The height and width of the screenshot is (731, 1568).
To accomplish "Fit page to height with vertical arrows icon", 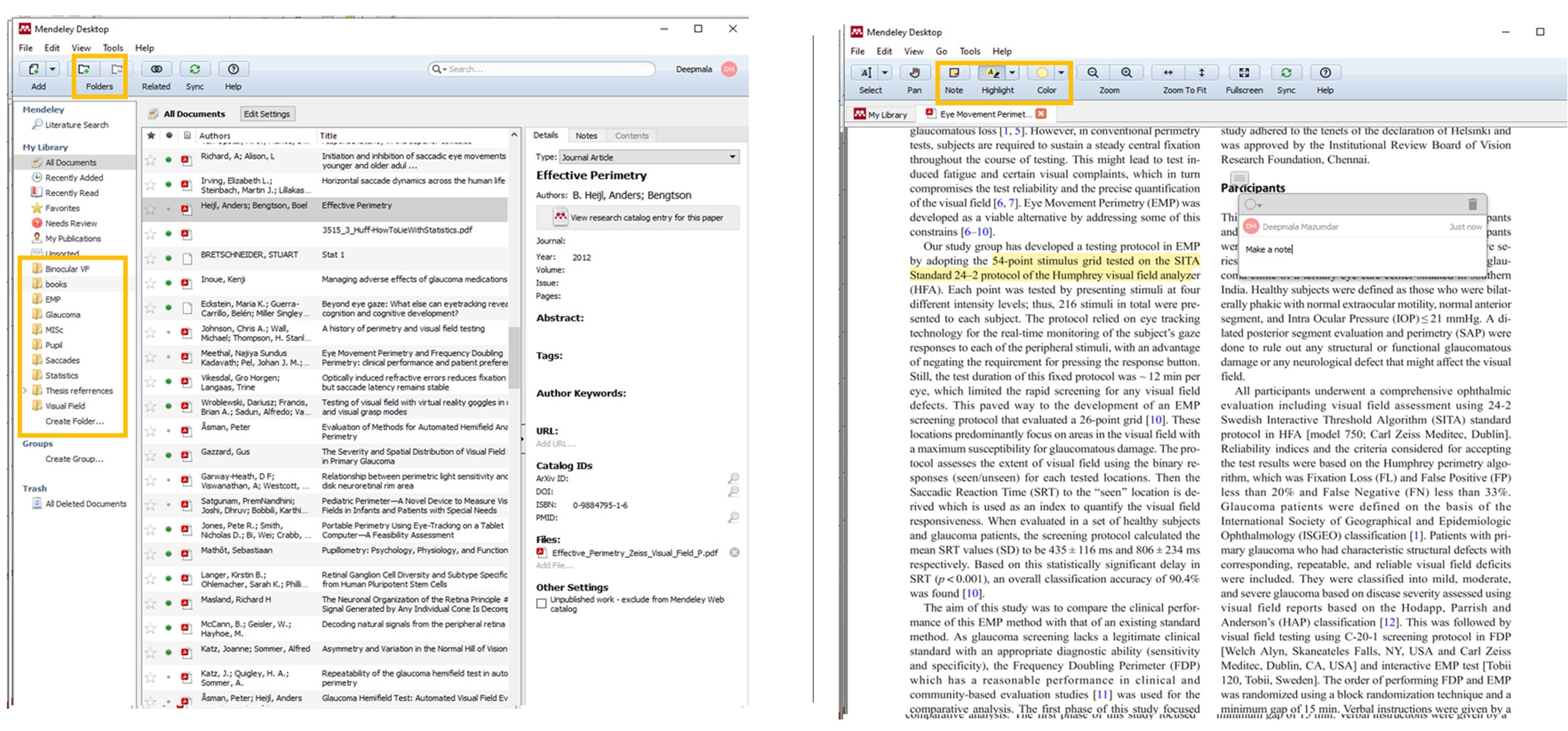I will point(1201,73).
